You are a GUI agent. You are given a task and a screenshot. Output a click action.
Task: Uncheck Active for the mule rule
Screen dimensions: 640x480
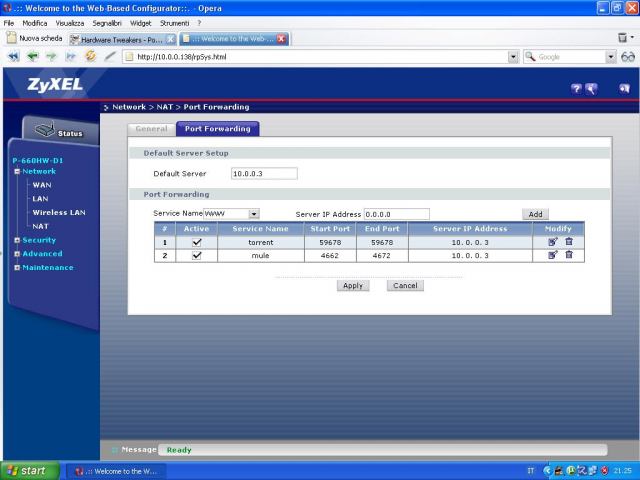(x=197, y=256)
